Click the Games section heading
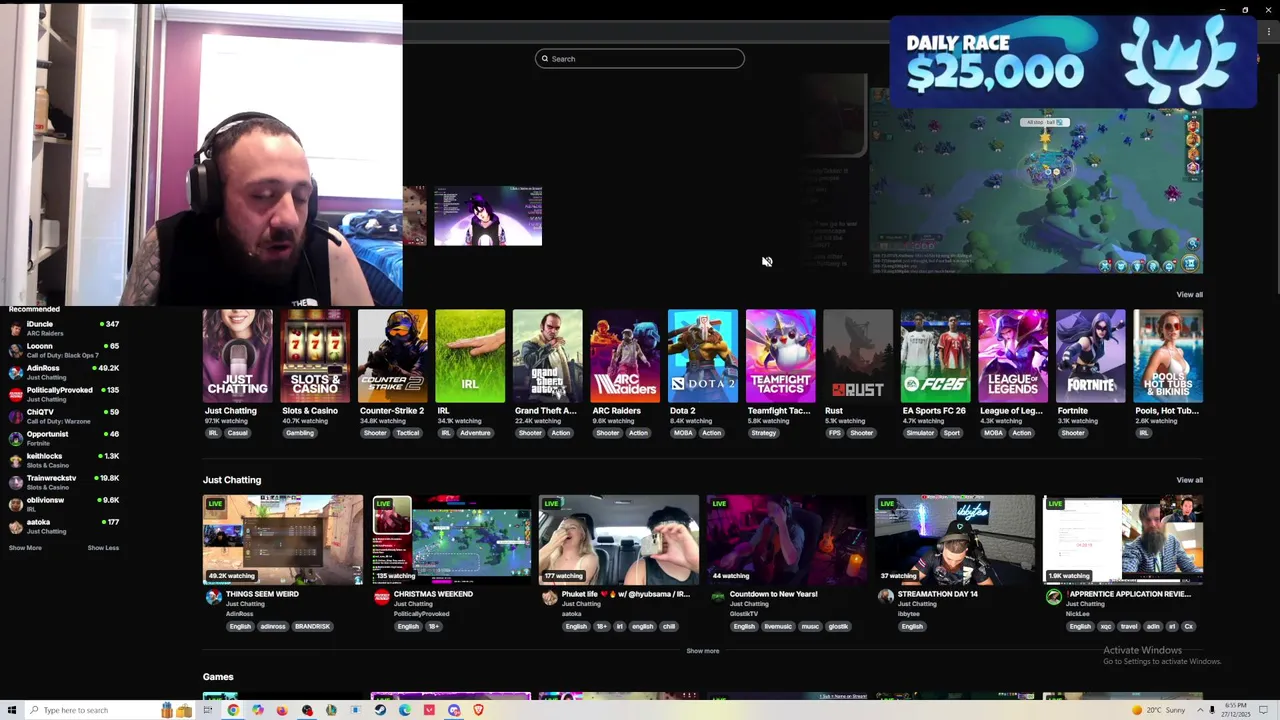The height and width of the screenshot is (720, 1280). point(218,677)
